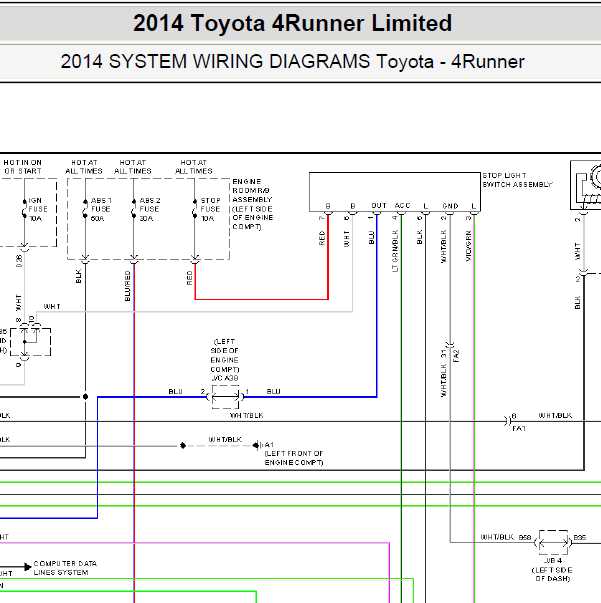Select 'WHT/BLK' label left of J/B 4
Viewport: 601px width, 603px height.
(497, 537)
